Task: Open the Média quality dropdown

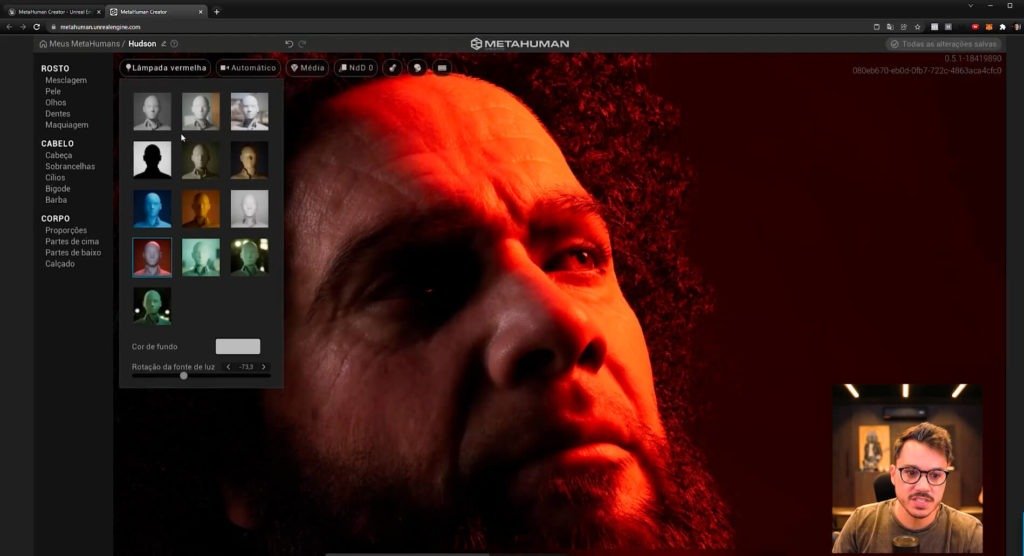Action: 307,68
